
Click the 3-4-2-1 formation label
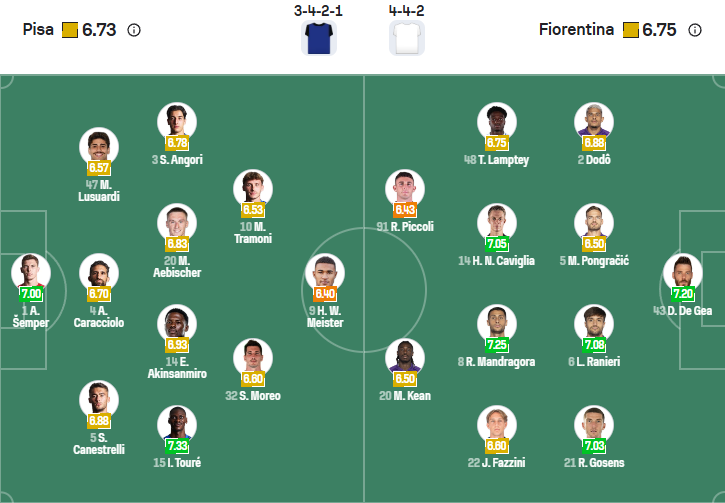click(x=319, y=10)
